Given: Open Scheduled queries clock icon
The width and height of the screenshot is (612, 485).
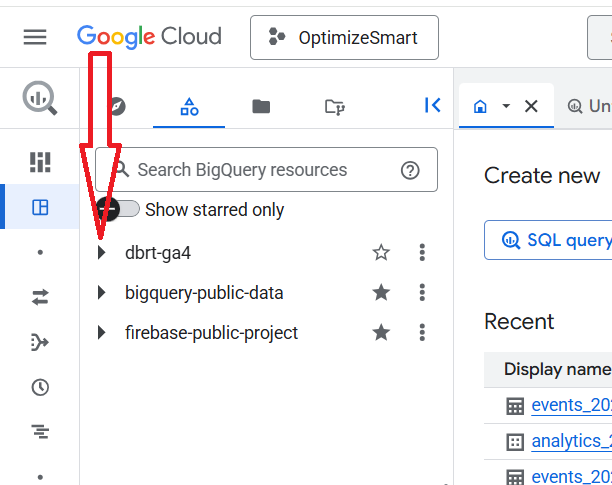Looking at the screenshot, I should coord(40,387).
